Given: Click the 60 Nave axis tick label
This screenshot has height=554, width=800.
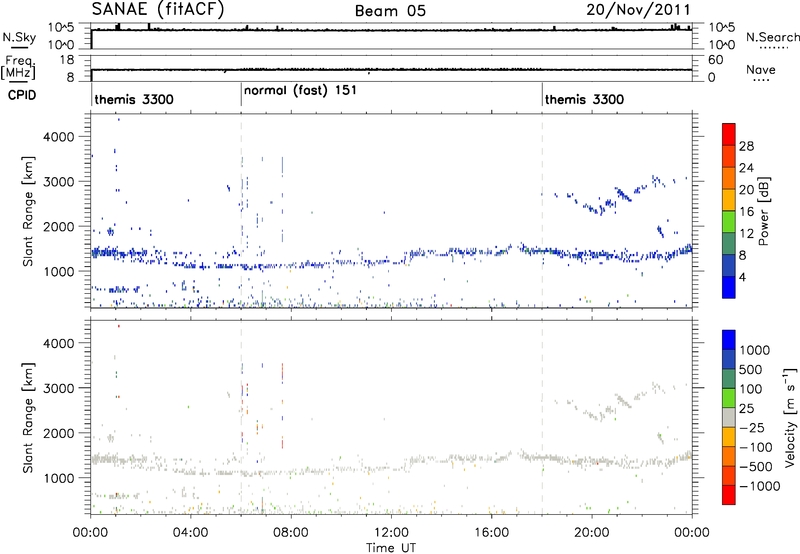Looking at the screenshot, I should (715, 60).
